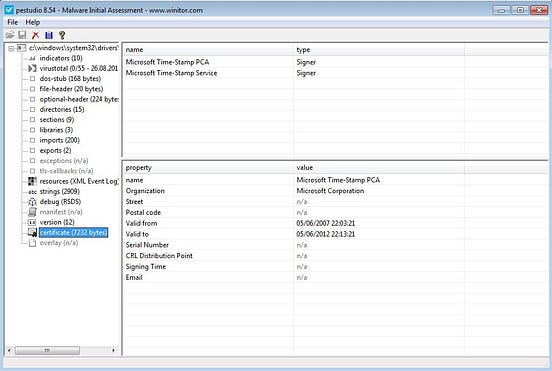552x371 pixels.
Task: Open the Help menu
Action: (x=32, y=22)
